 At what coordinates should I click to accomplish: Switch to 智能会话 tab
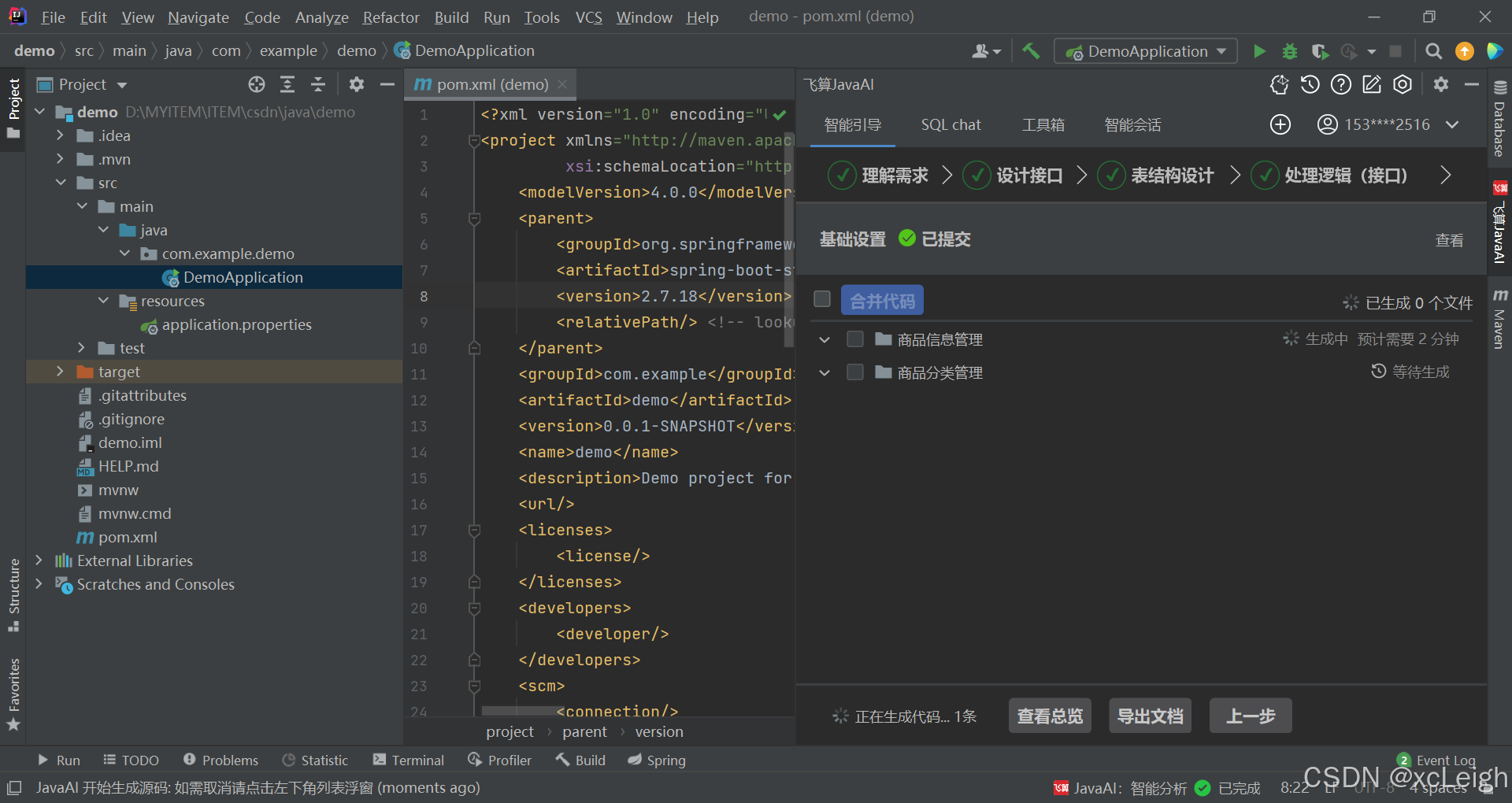pyautogui.click(x=1132, y=124)
